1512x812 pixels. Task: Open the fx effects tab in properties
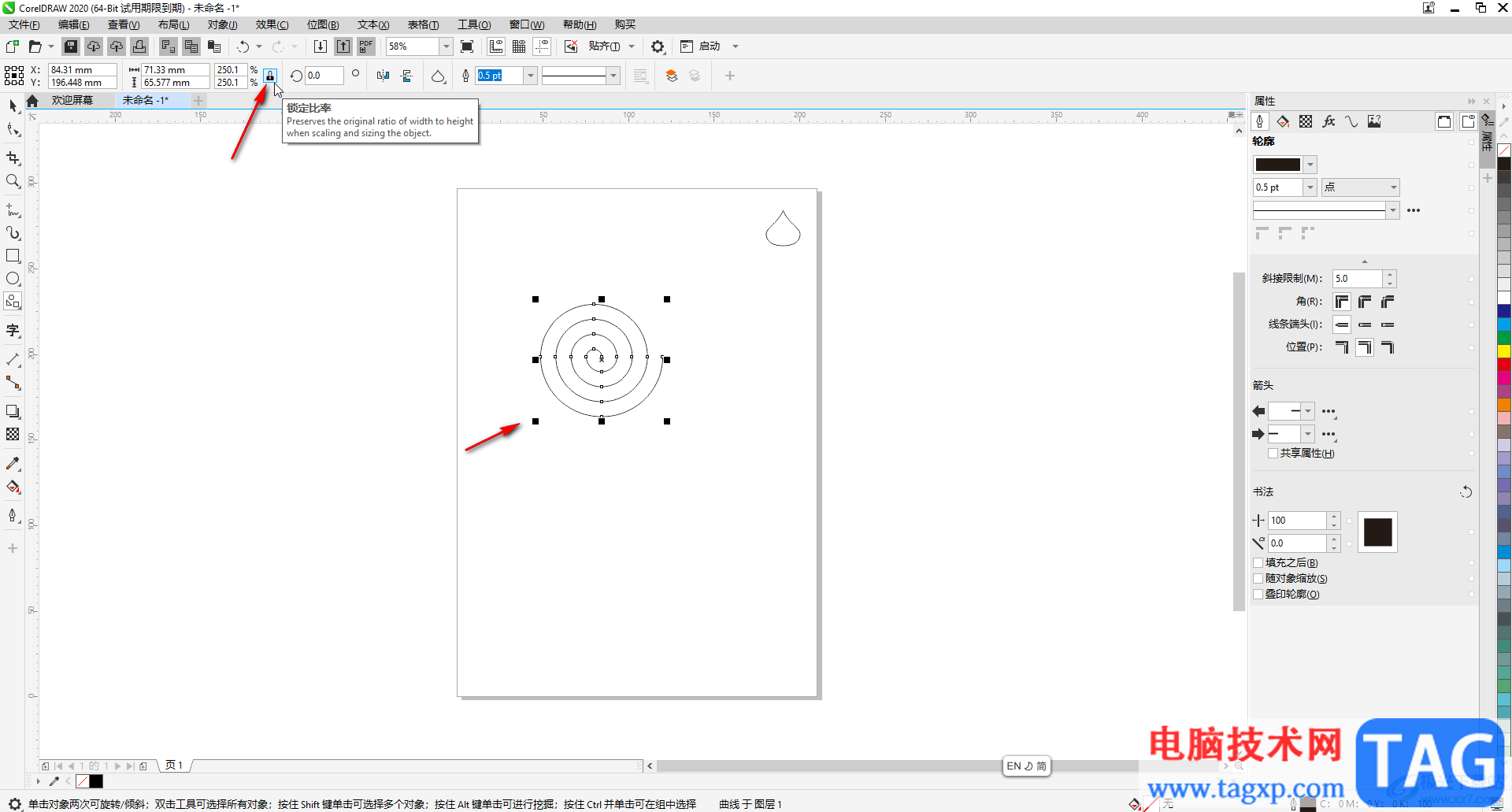click(1329, 121)
